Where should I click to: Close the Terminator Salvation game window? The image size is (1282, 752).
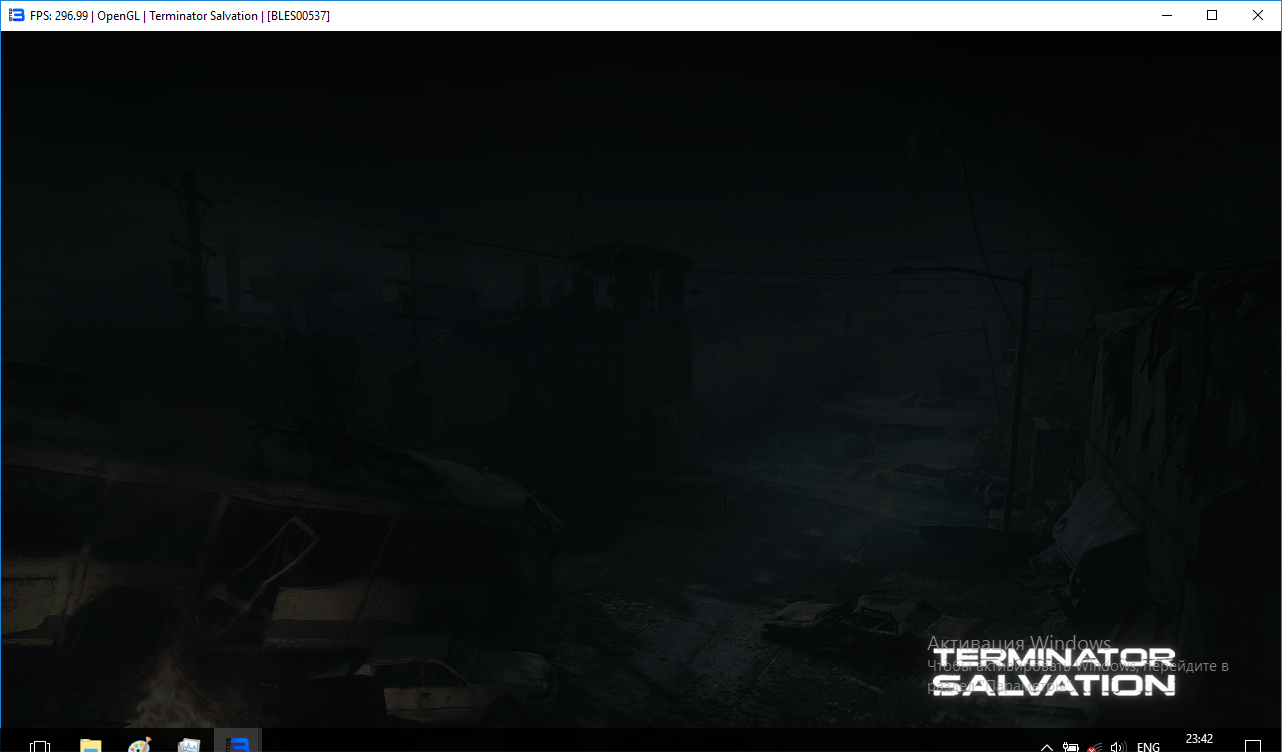click(1258, 15)
